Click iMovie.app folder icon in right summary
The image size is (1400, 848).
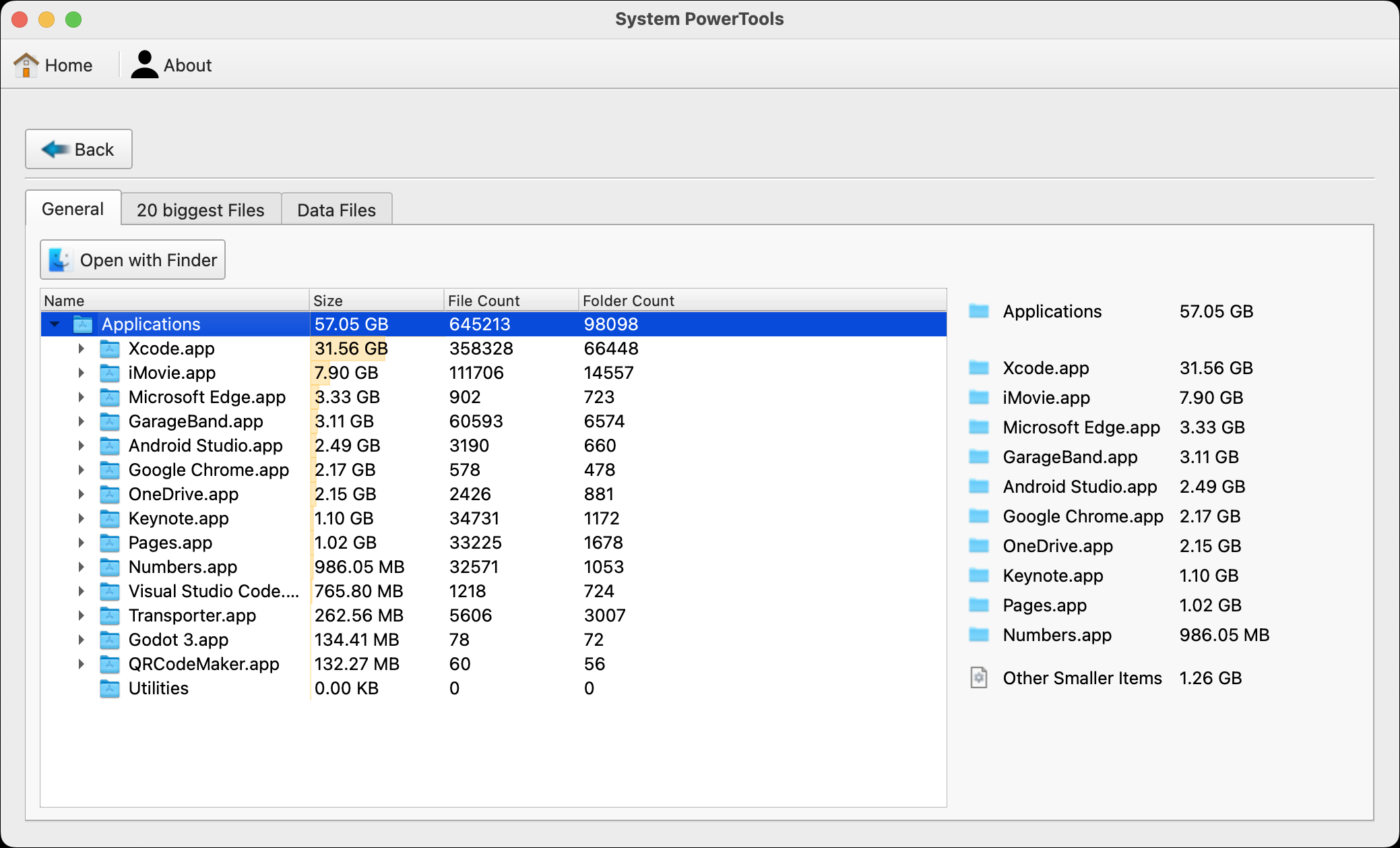[979, 397]
